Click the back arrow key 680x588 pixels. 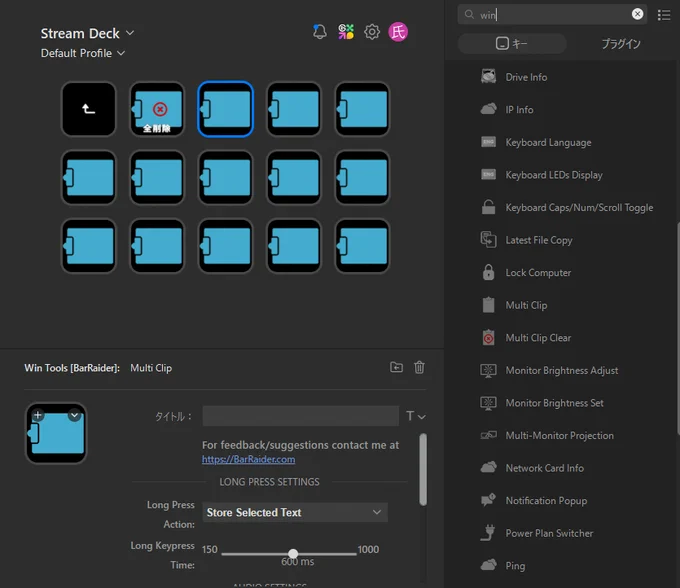click(x=89, y=109)
